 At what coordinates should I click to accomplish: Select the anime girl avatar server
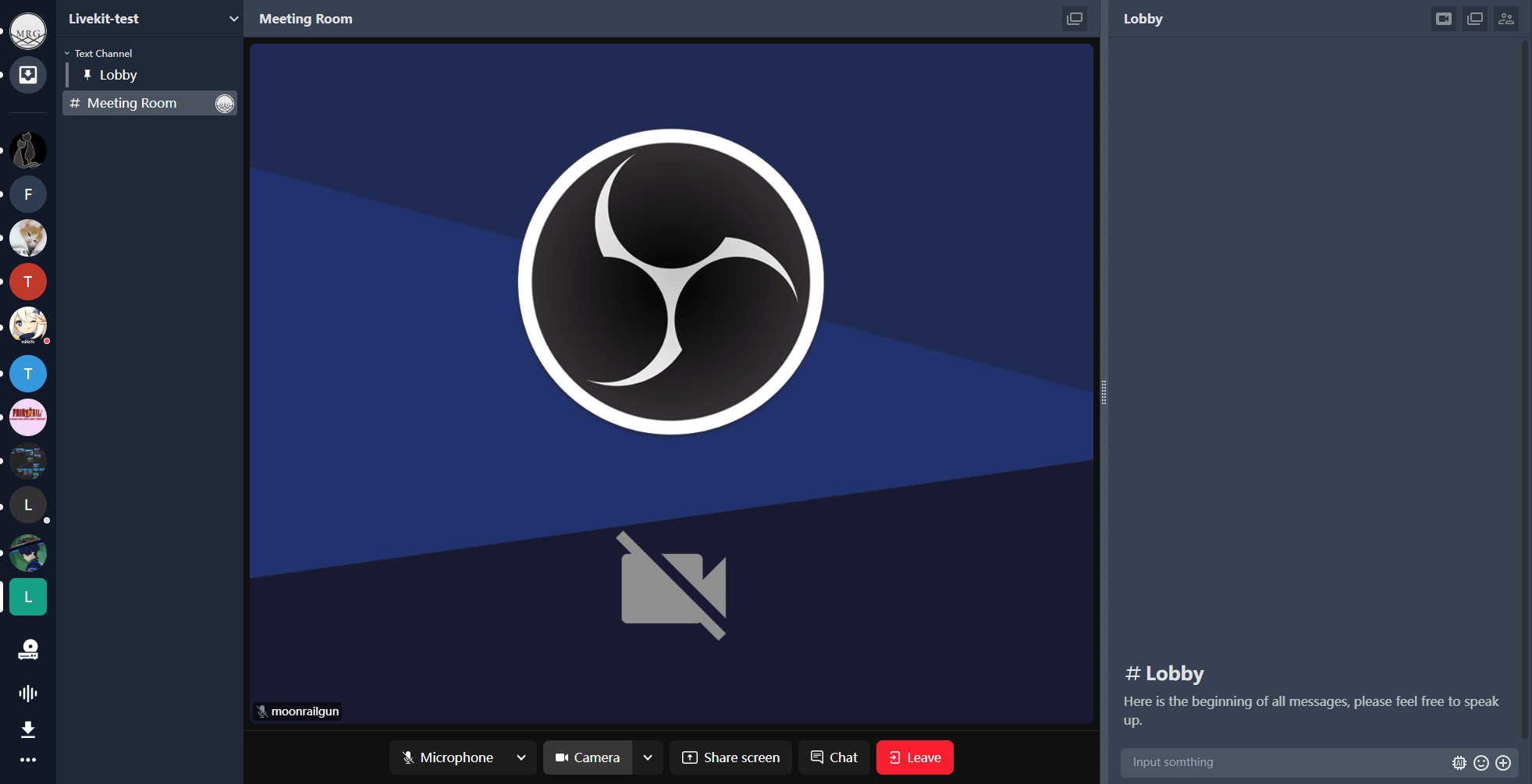28,325
